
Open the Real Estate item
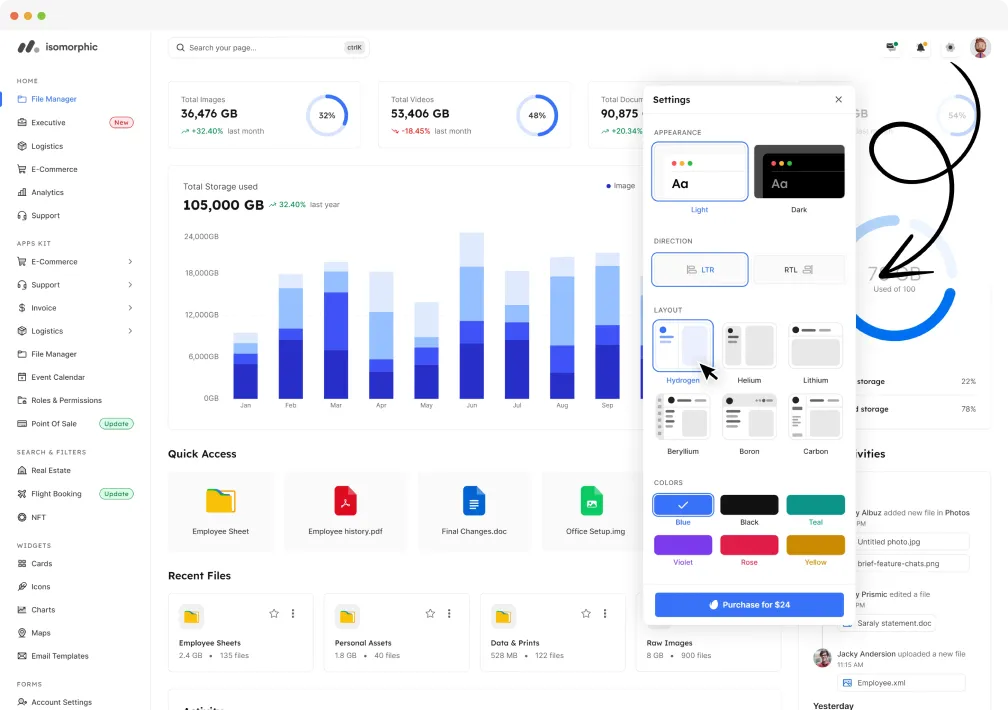pos(51,470)
